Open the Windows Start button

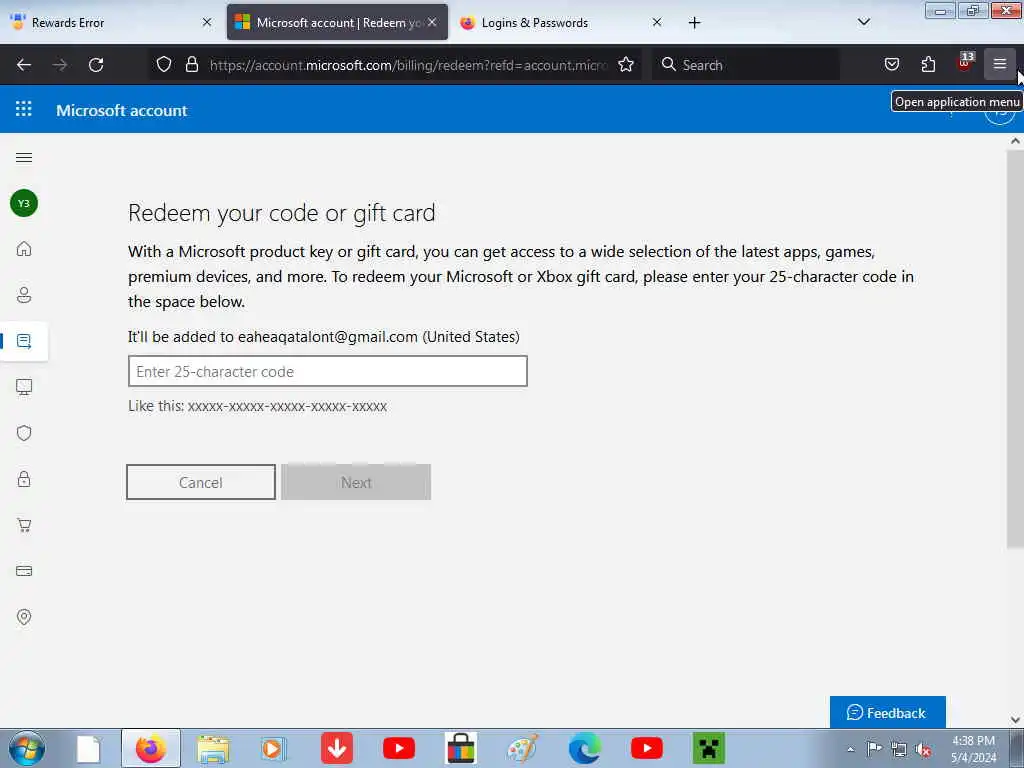[x=27, y=748]
